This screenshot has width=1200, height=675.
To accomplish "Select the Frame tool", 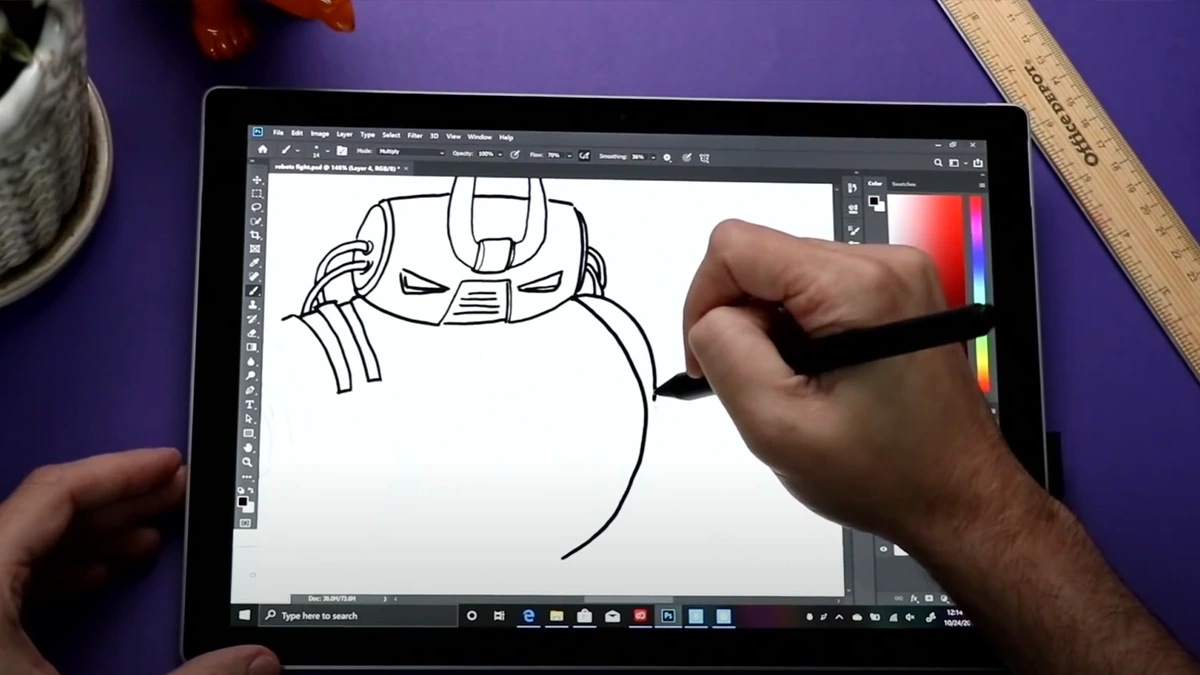I will pos(257,248).
